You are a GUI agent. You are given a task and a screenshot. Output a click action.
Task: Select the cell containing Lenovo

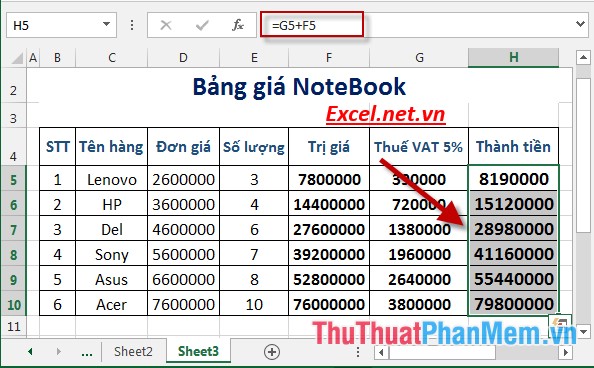[x=111, y=179]
